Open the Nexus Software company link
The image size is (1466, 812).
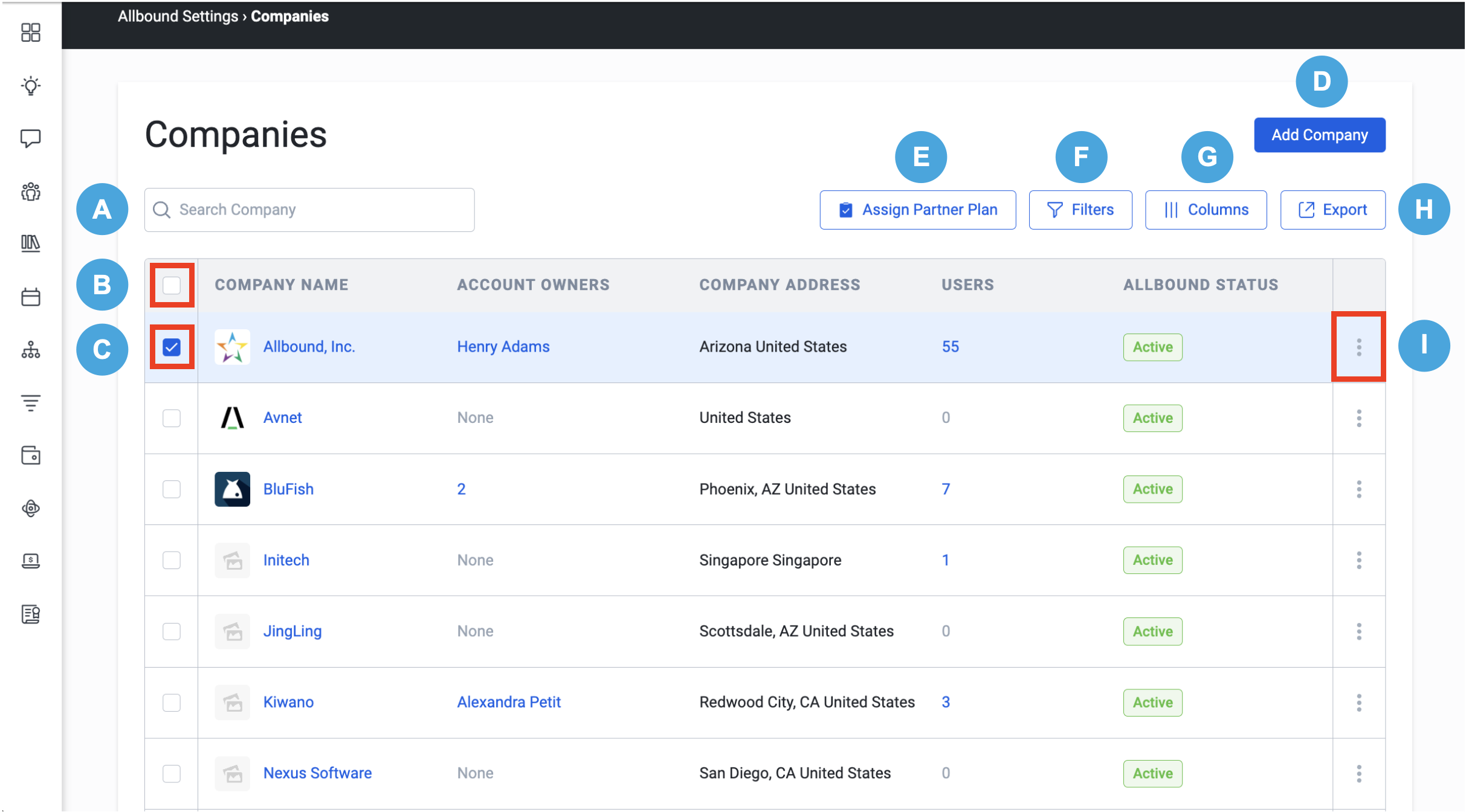[317, 773]
